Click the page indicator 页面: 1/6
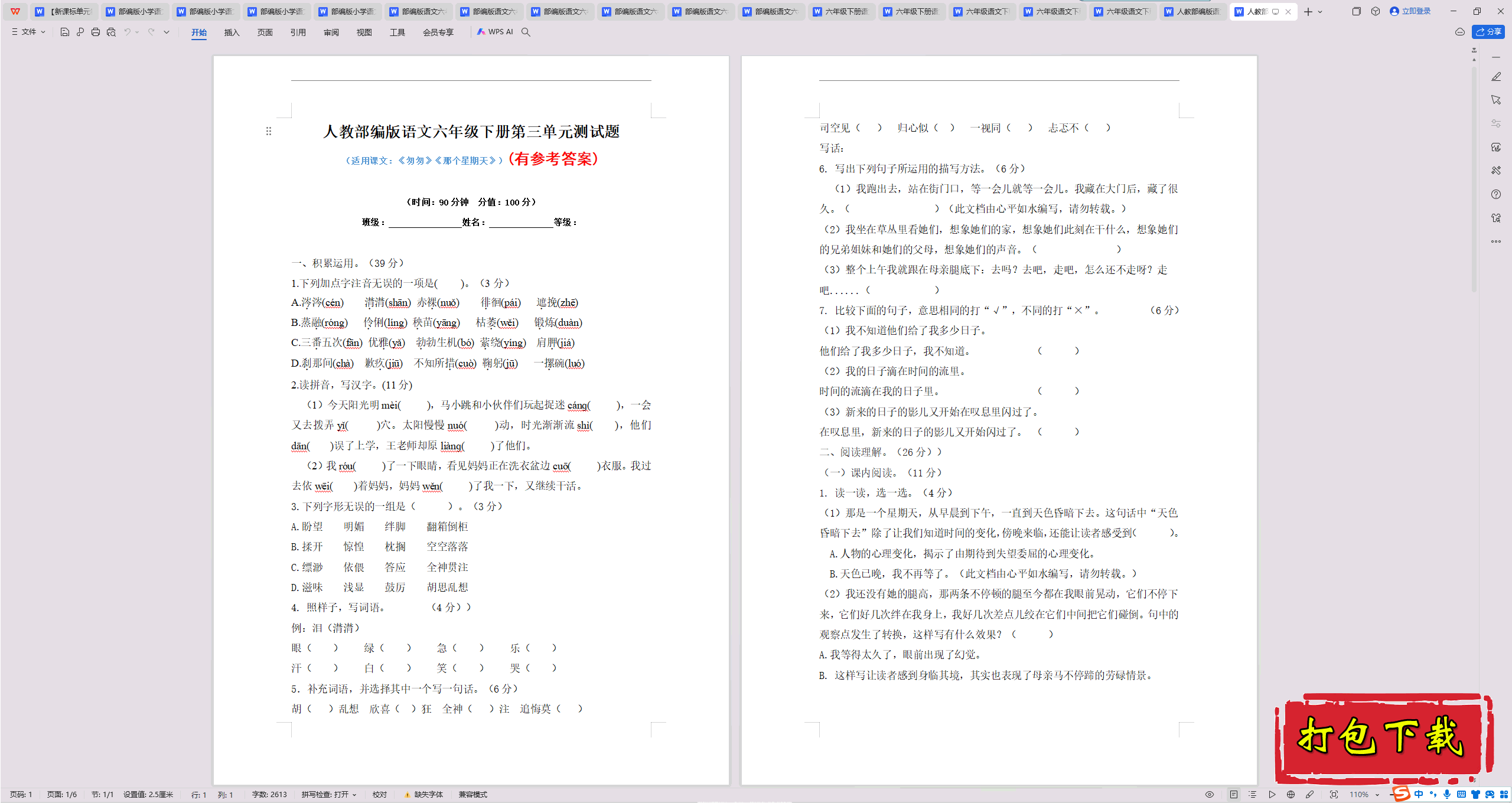Image resolution: width=1512 pixels, height=803 pixels. 62,795
